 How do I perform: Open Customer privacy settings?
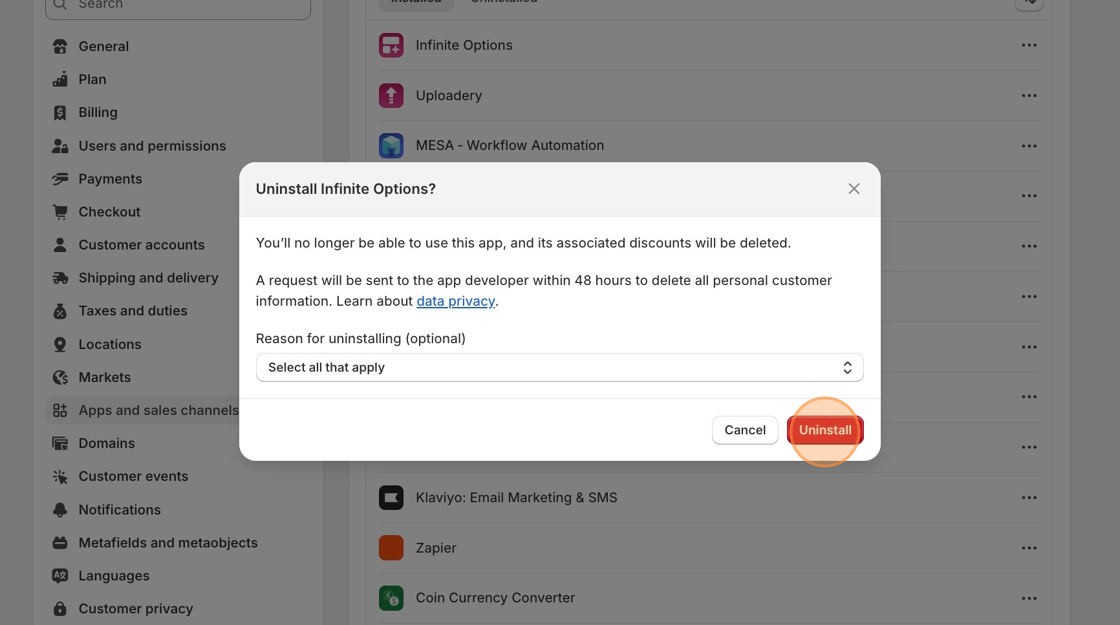pos(135,608)
